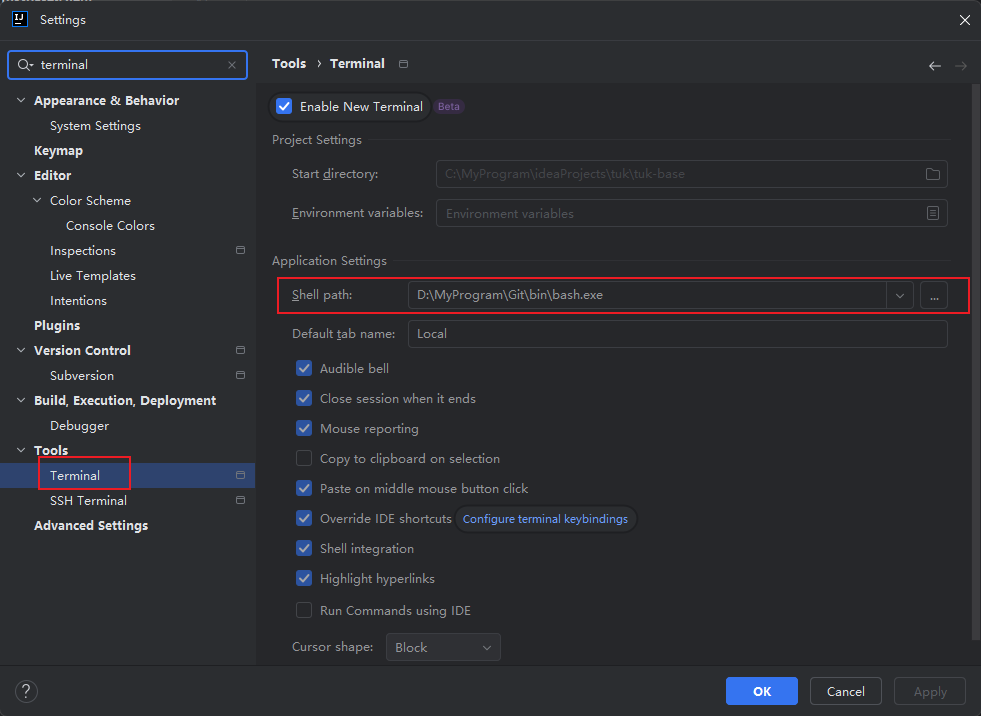Click the project-level icon beside Inspections
This screenshot has height=716, width=981.
(x=240, y=251)
